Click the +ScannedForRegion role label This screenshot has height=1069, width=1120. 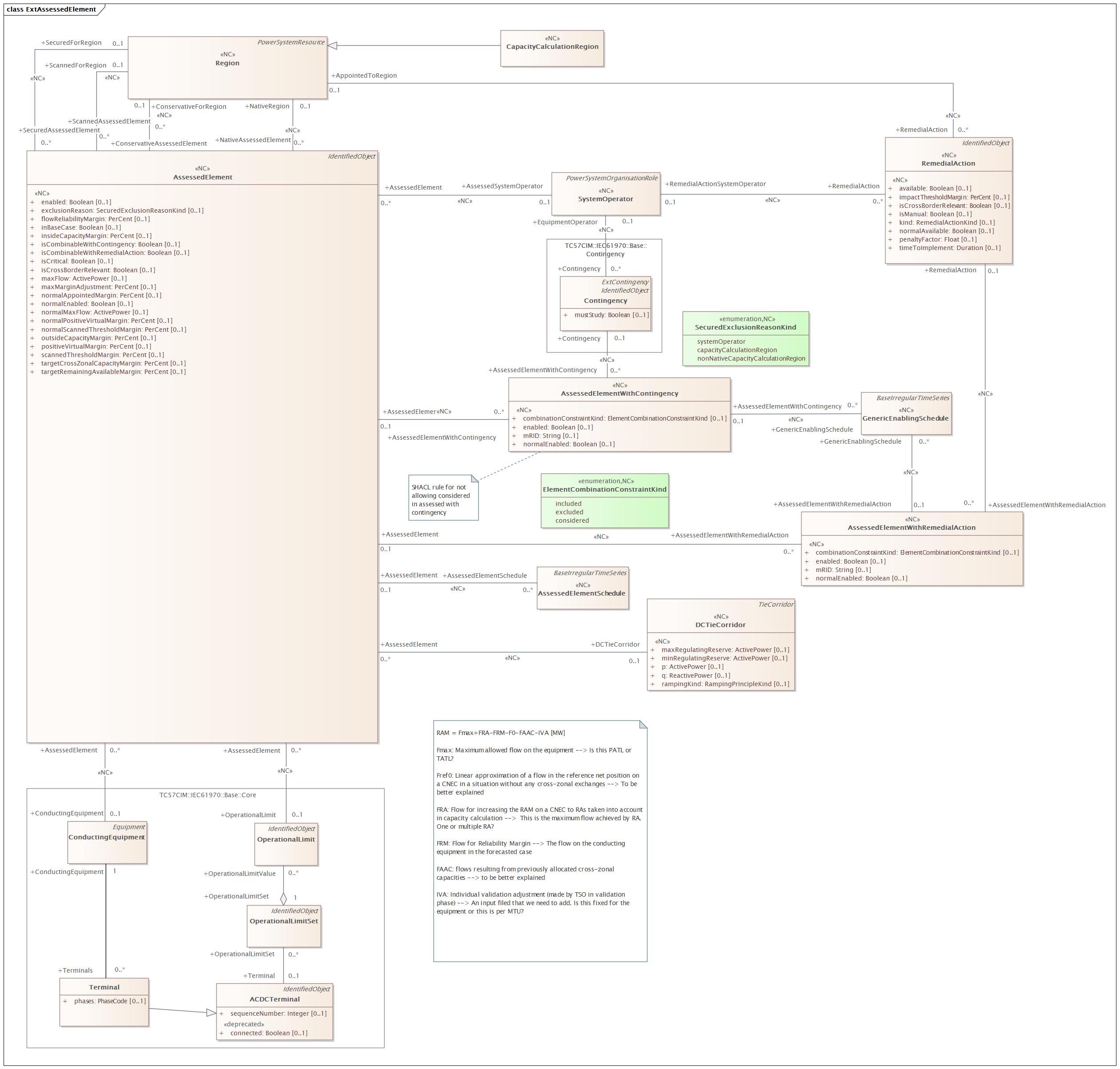(x=76, y=66)
